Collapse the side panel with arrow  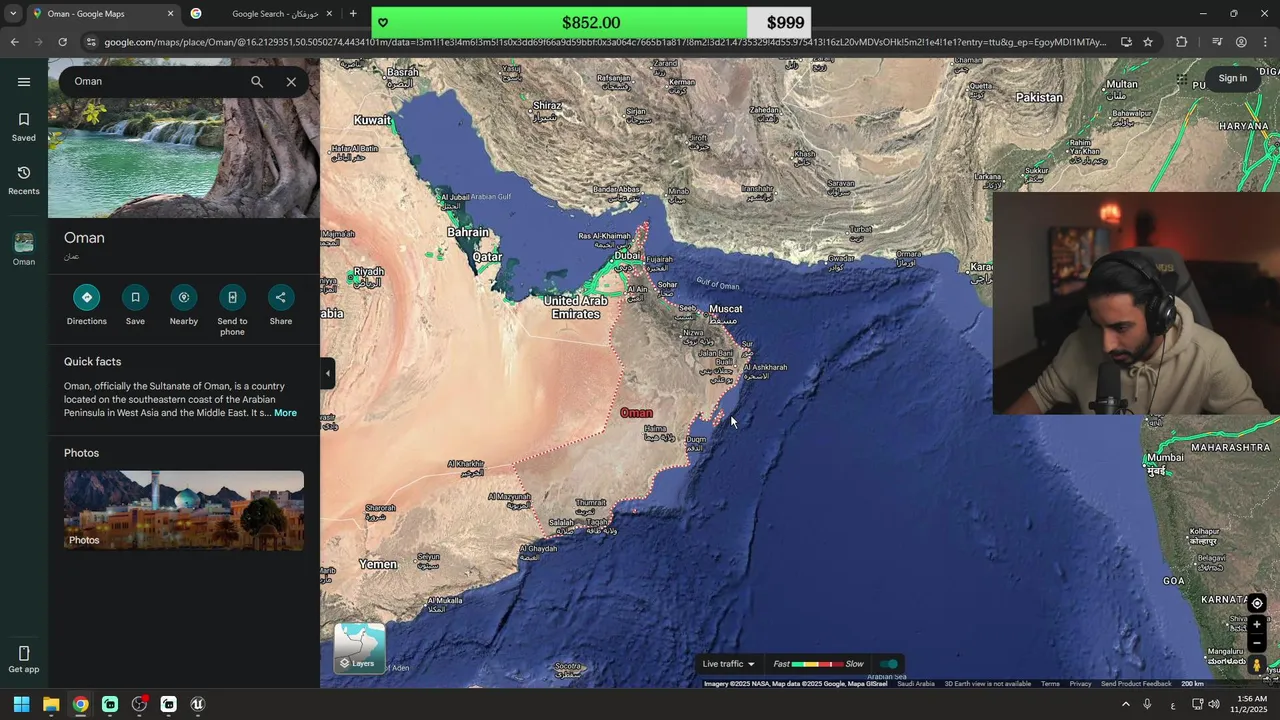[327, 373]
